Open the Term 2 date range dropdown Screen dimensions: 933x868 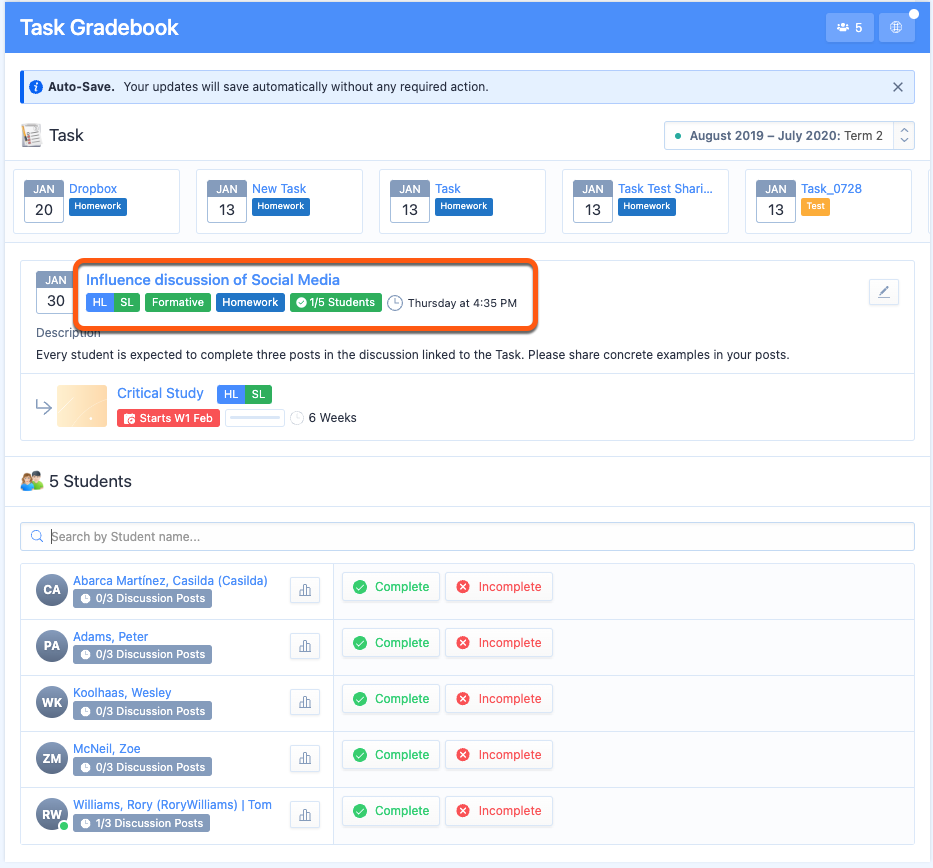pyautogui.click(x=789, y=136)
